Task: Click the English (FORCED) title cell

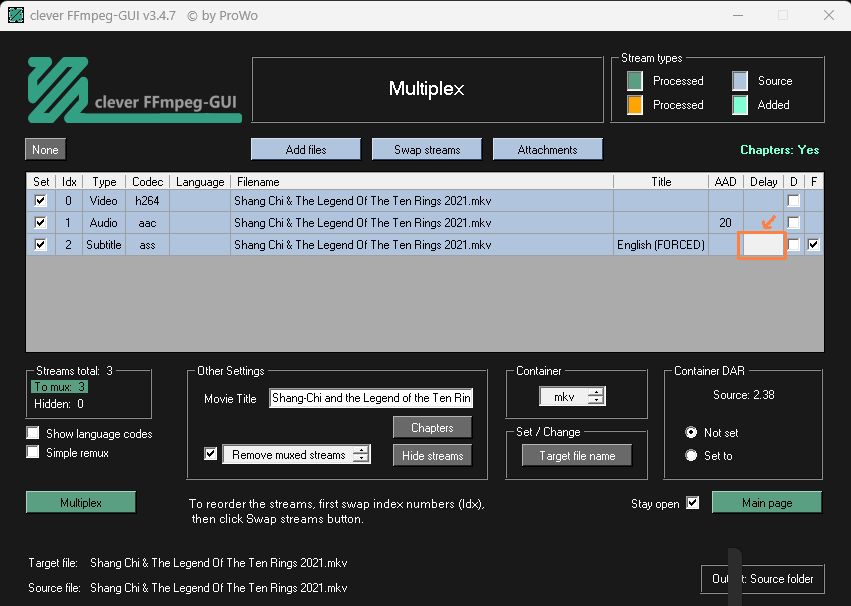Action: pos(661,245)
